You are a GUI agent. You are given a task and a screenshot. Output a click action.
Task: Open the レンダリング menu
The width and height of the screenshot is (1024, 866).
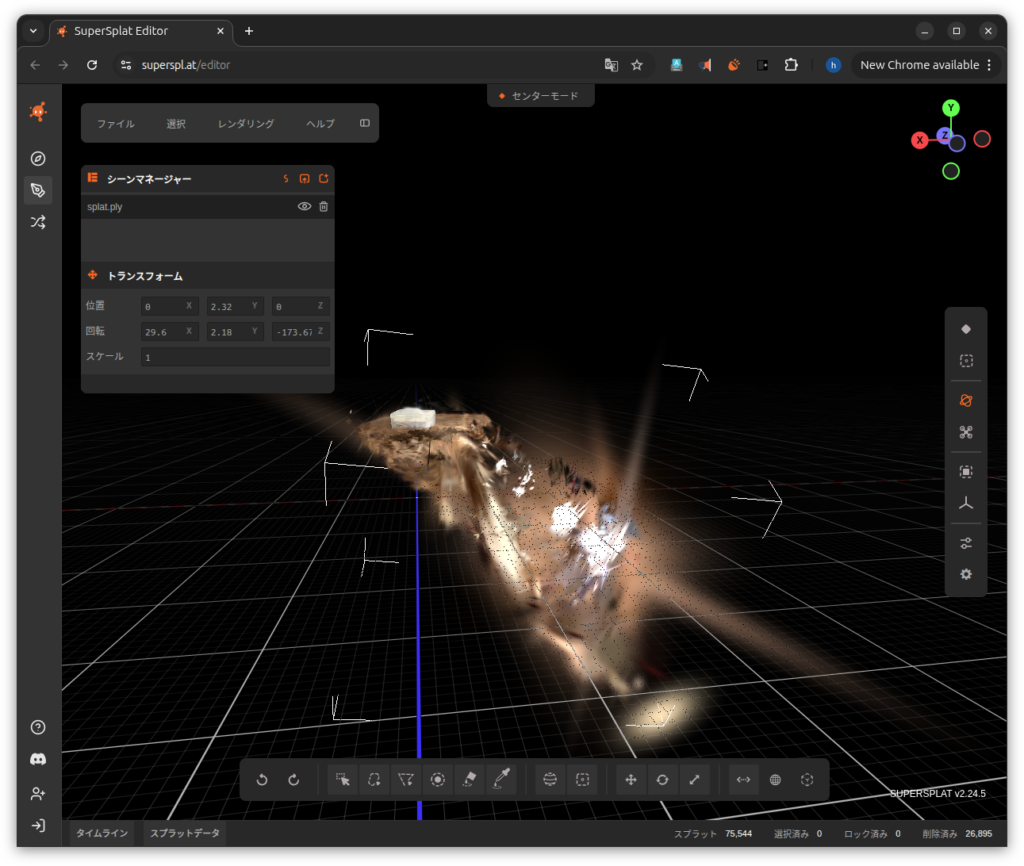246,124
